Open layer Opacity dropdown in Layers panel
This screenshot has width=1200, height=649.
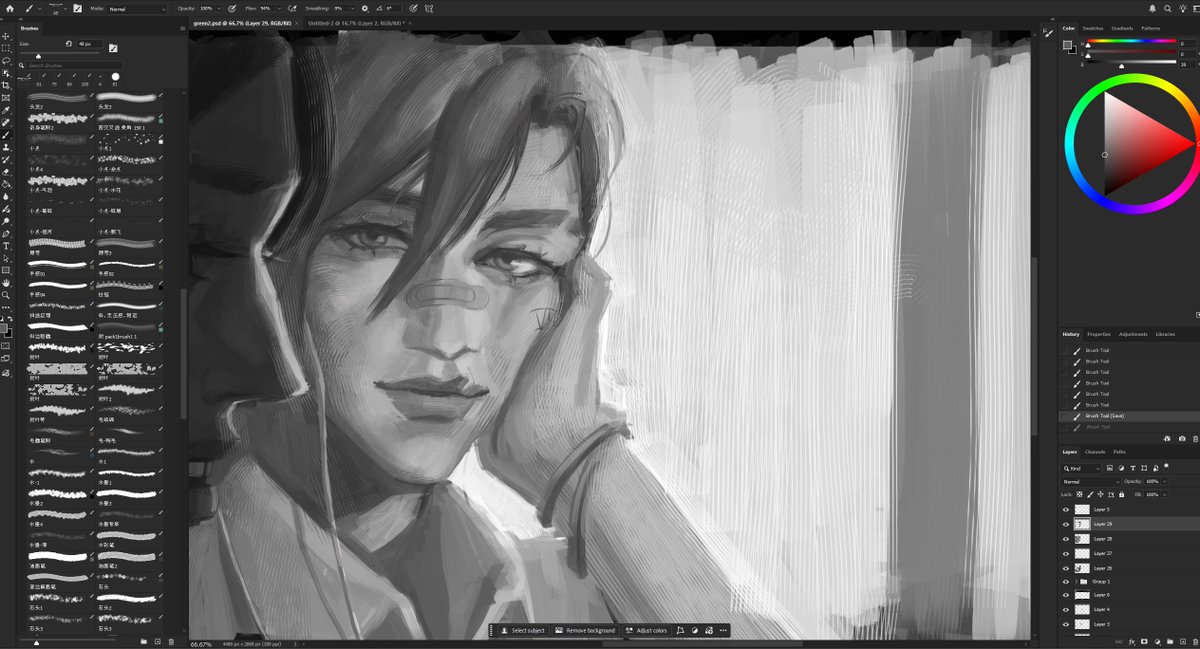tap(1164, 481)
